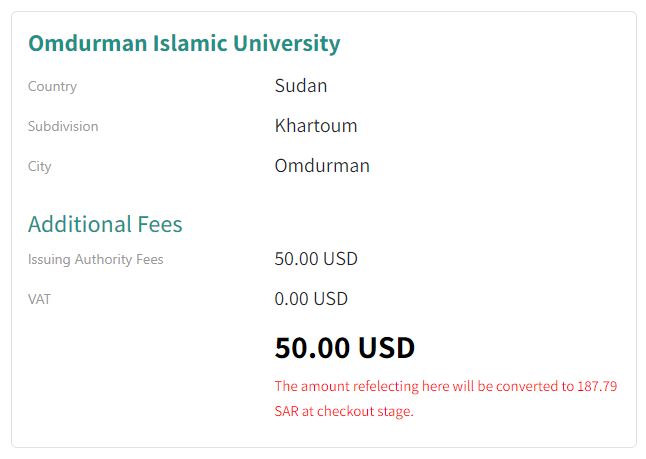Click 'SAR at checkout stage' text

click(344, 411)
